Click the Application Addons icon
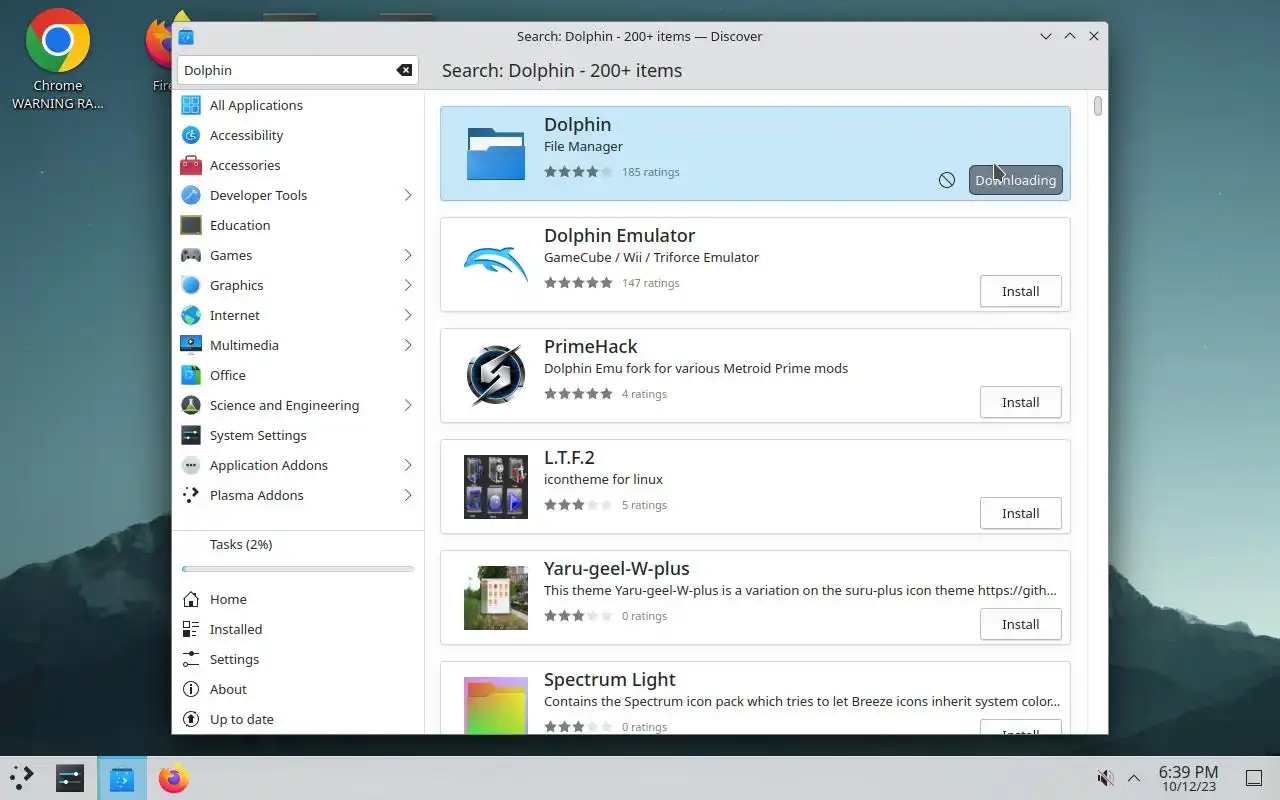 191,465
